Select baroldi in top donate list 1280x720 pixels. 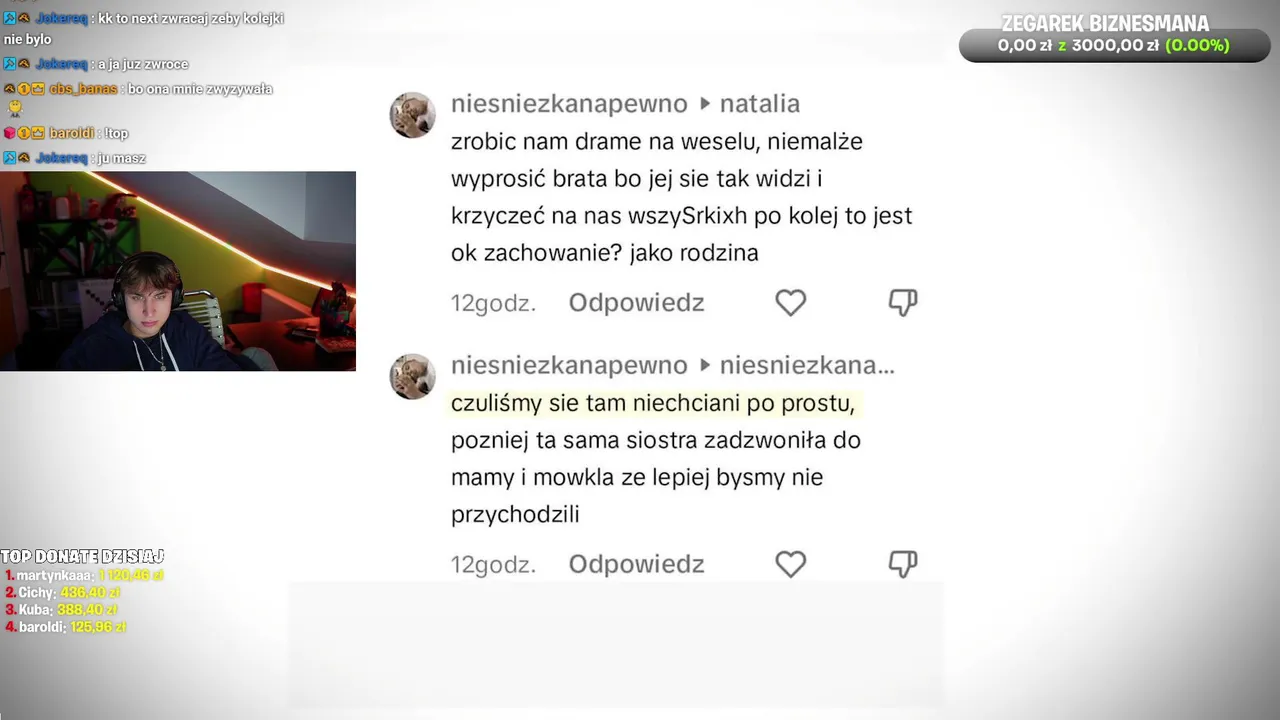coord(42,627)
